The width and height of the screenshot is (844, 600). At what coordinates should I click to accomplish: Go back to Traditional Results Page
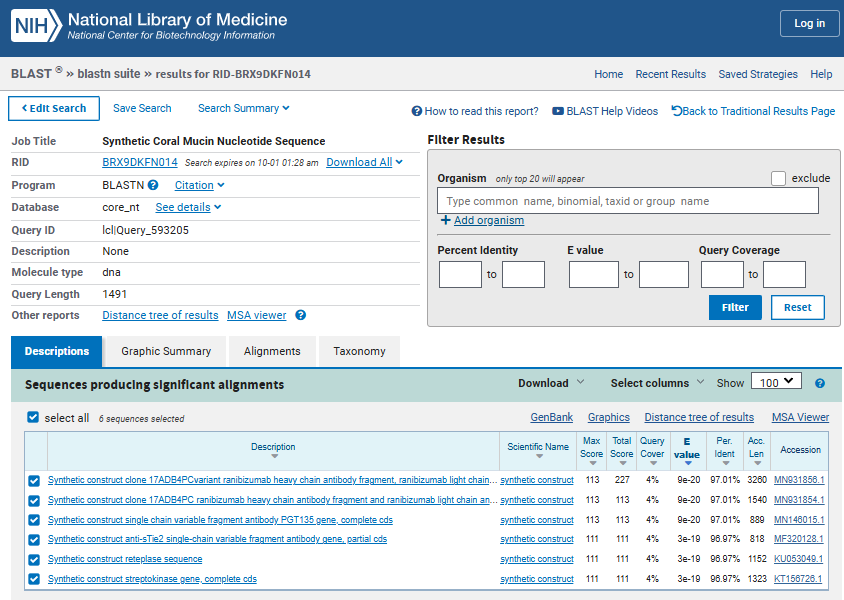tap(753, 111)
